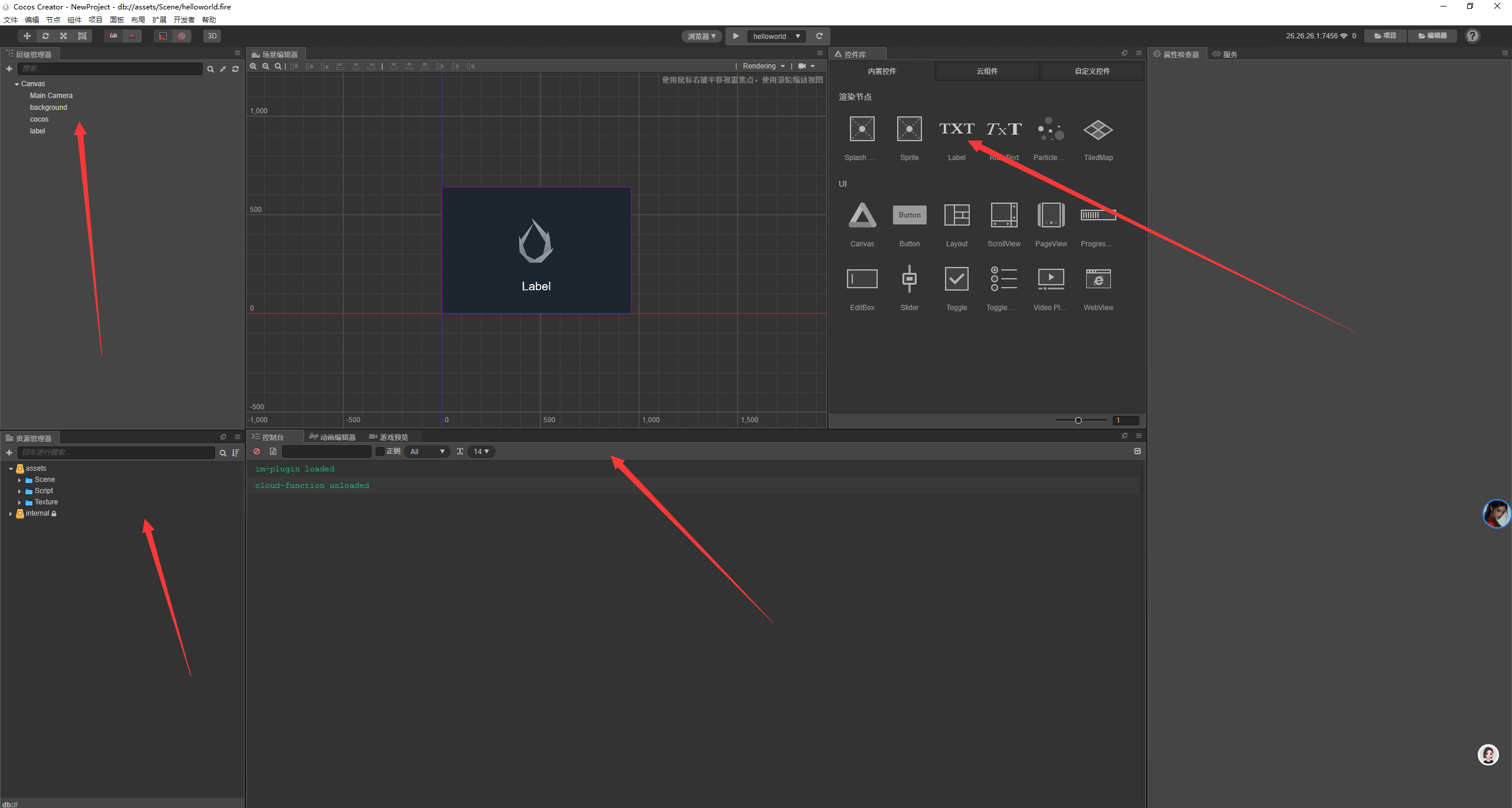Adjust the widget library zoom slider
Viewport: 1512px width, 808px height.
pyautogui.click(x=1078, y=421)
